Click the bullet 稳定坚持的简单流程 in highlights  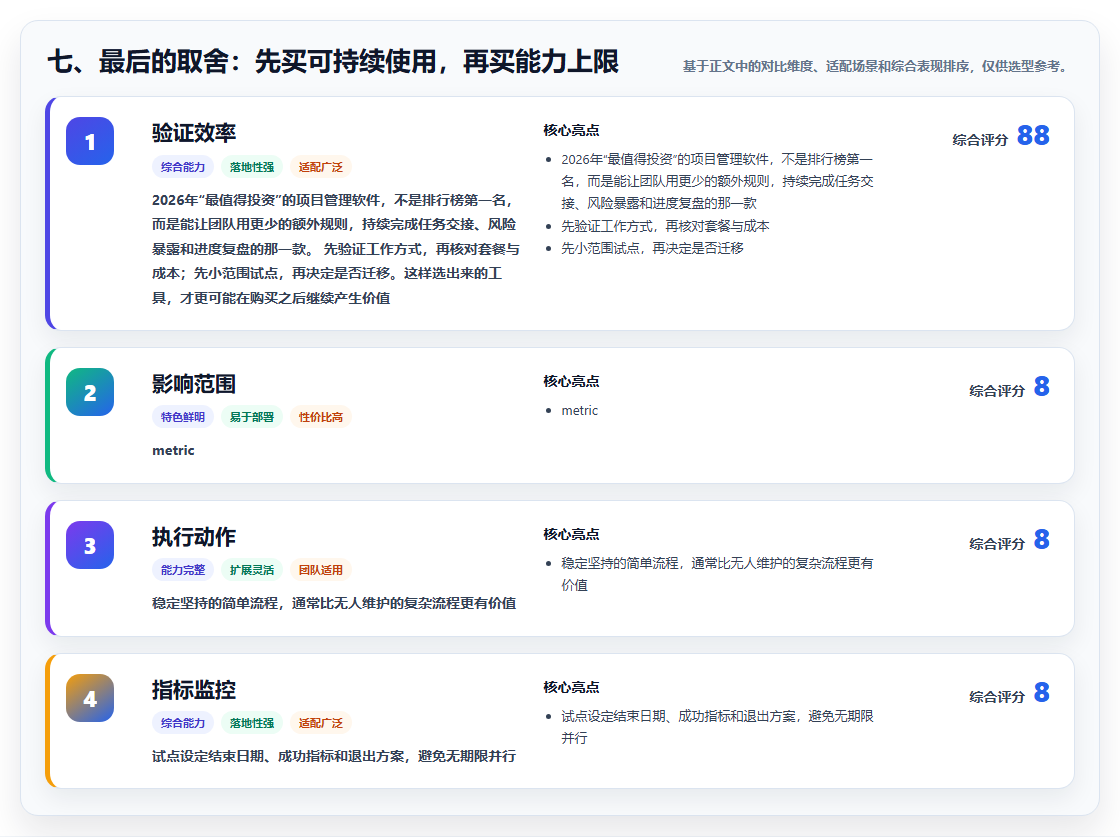click(x=717, y=574)
